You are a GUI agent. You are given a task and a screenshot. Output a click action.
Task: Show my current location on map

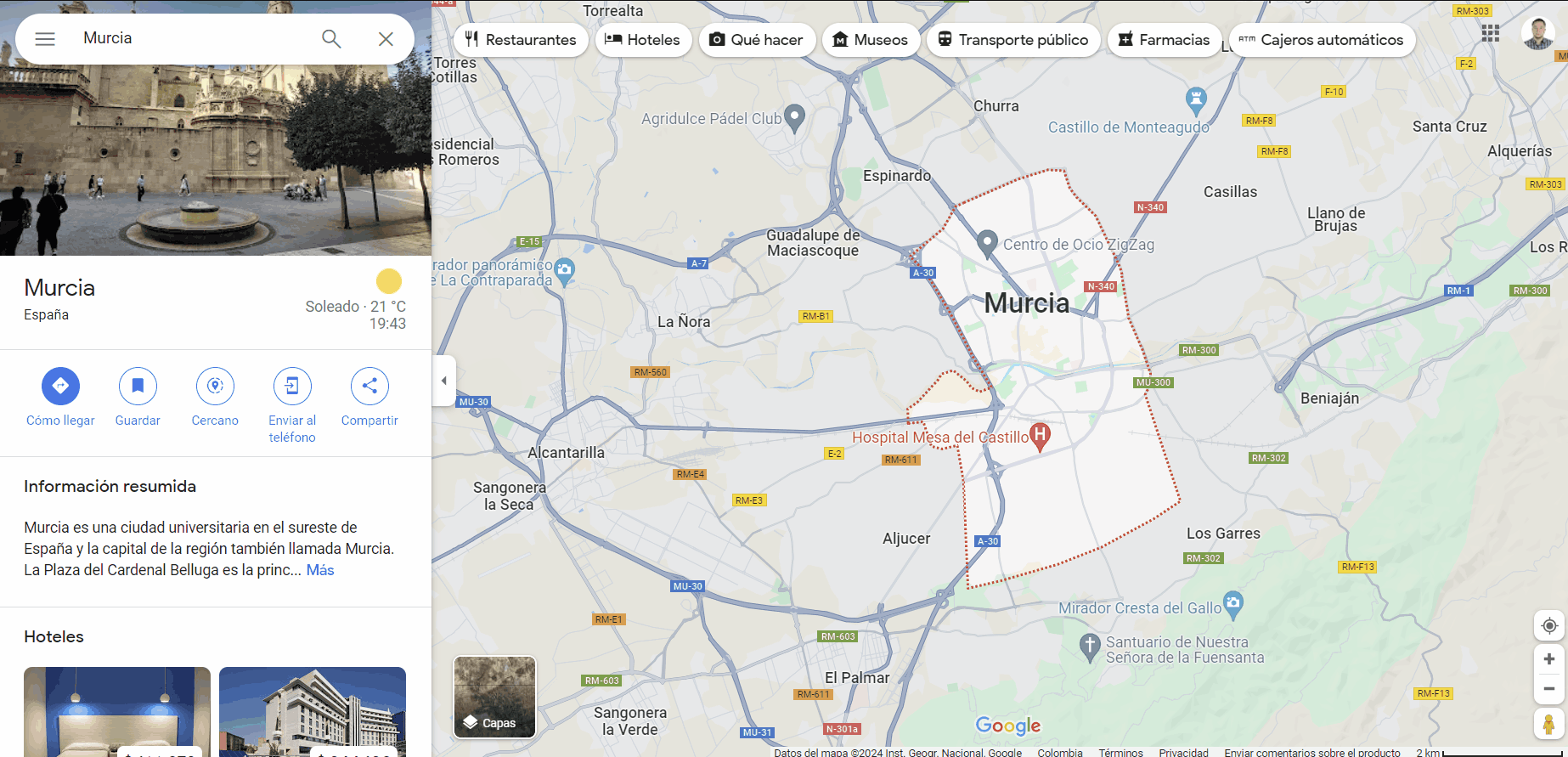[x=1549, y=626]
